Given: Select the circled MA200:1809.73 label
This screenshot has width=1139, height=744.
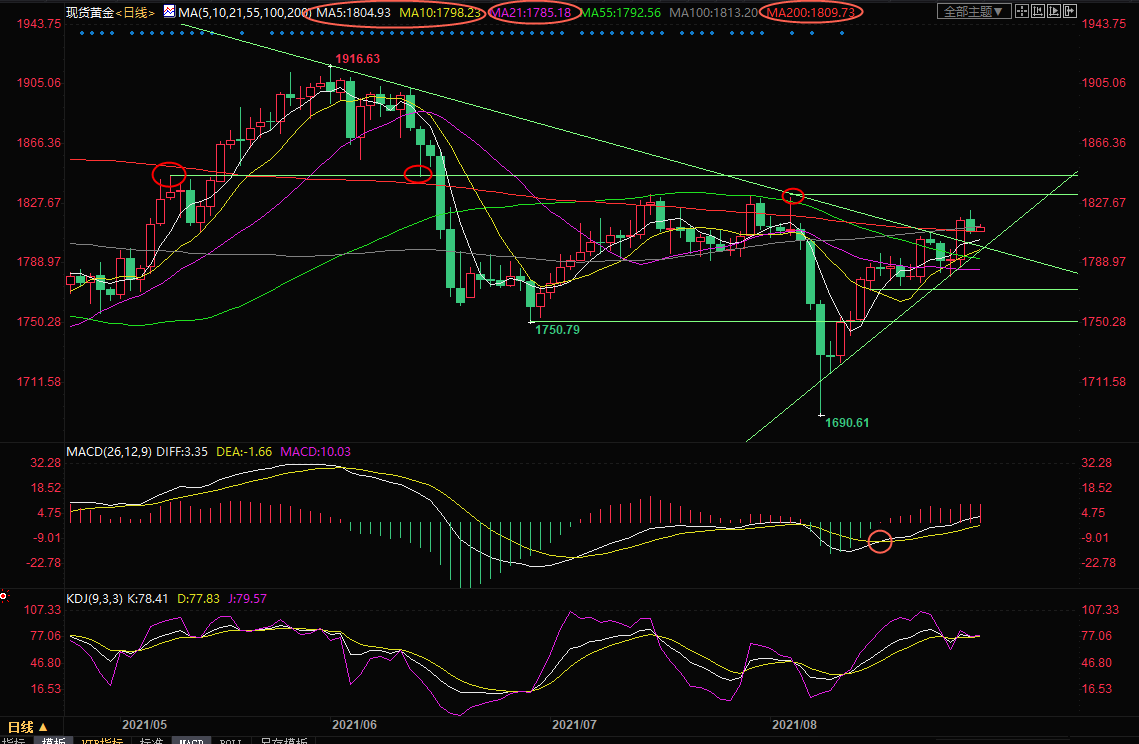Looking at the screenshot, I should pos(810,13).
